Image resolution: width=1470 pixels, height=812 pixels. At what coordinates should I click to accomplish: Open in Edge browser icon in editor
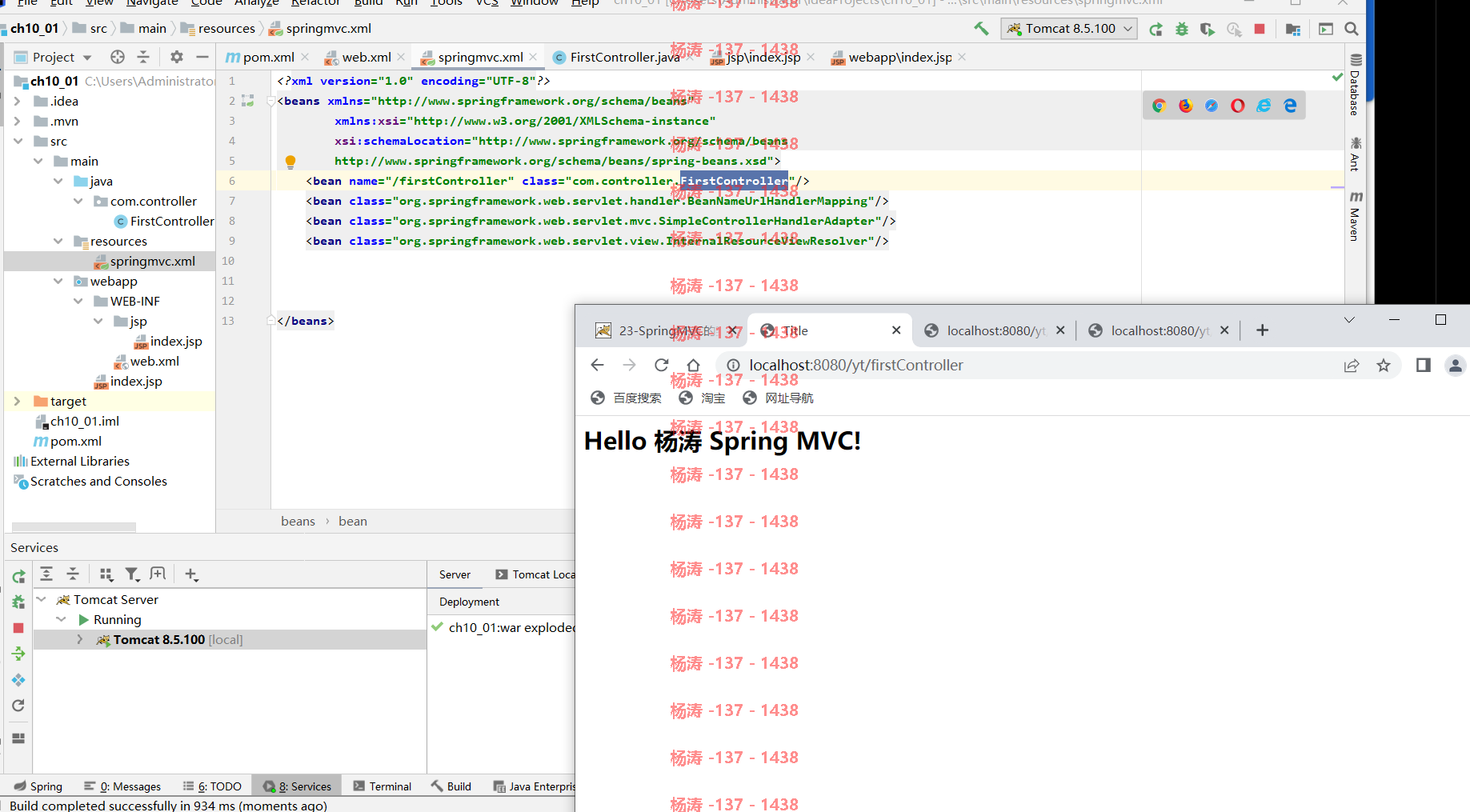pyautogui.click(x=1290, y=106)
